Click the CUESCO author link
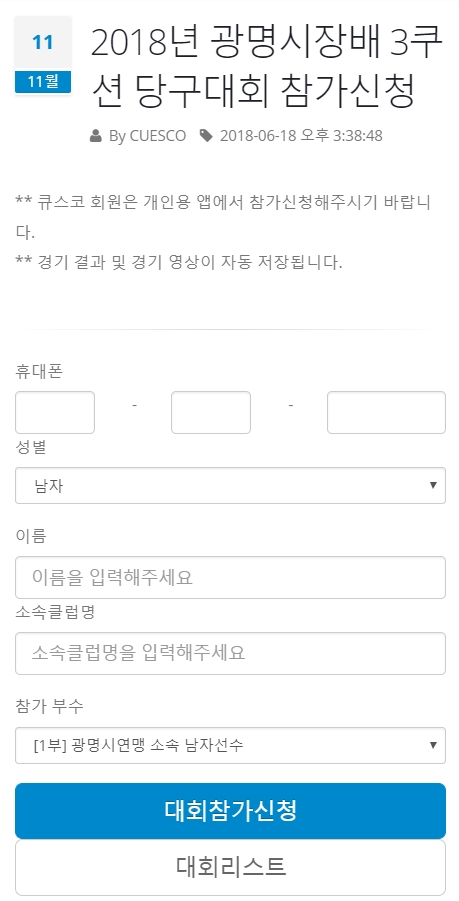 tap(158, 136)
